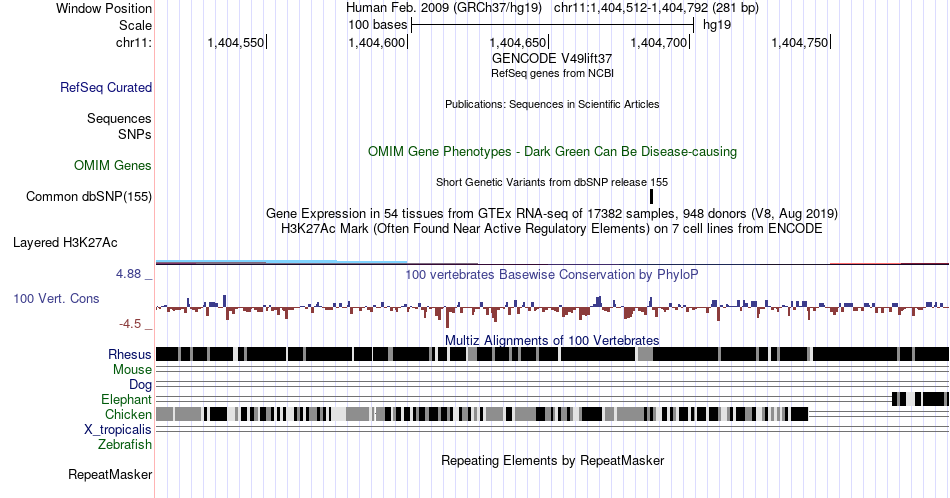Click the Rhesus alignment row label
Screen dimensions: 950x498
tap(130, 354)
